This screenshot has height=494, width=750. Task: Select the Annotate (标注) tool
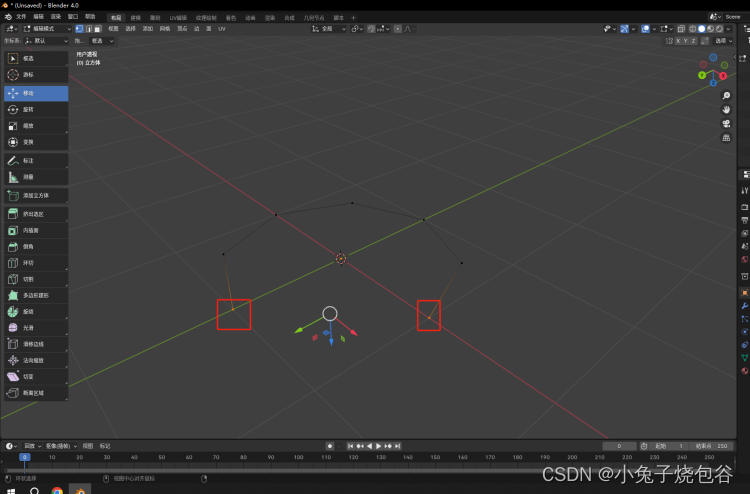click(36, 161)
